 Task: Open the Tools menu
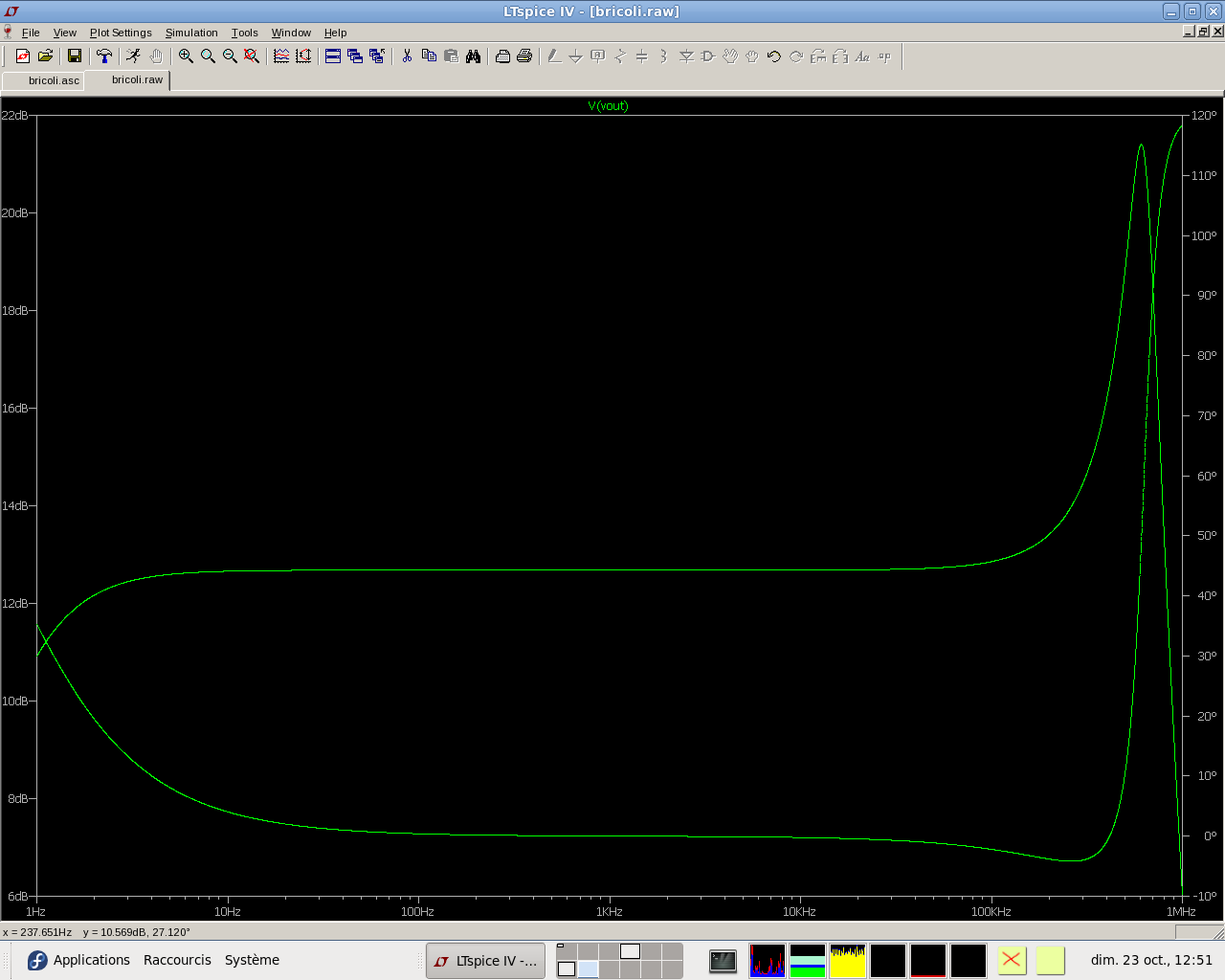tap(245, 33)
